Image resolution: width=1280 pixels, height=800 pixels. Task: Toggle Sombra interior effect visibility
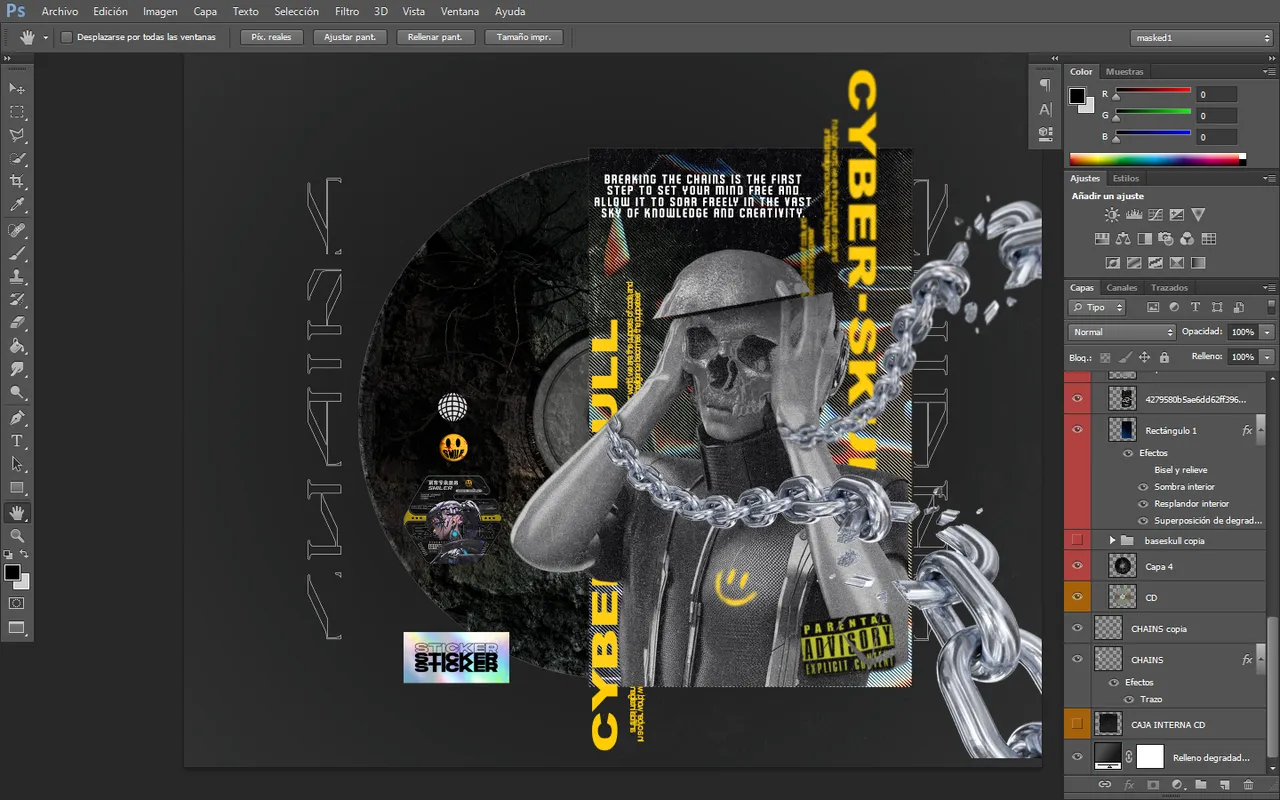tap(1144, 487)
